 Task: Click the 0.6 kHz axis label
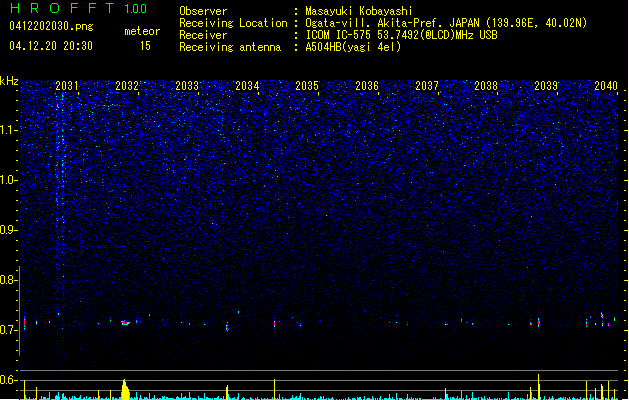tap(8, 380)
